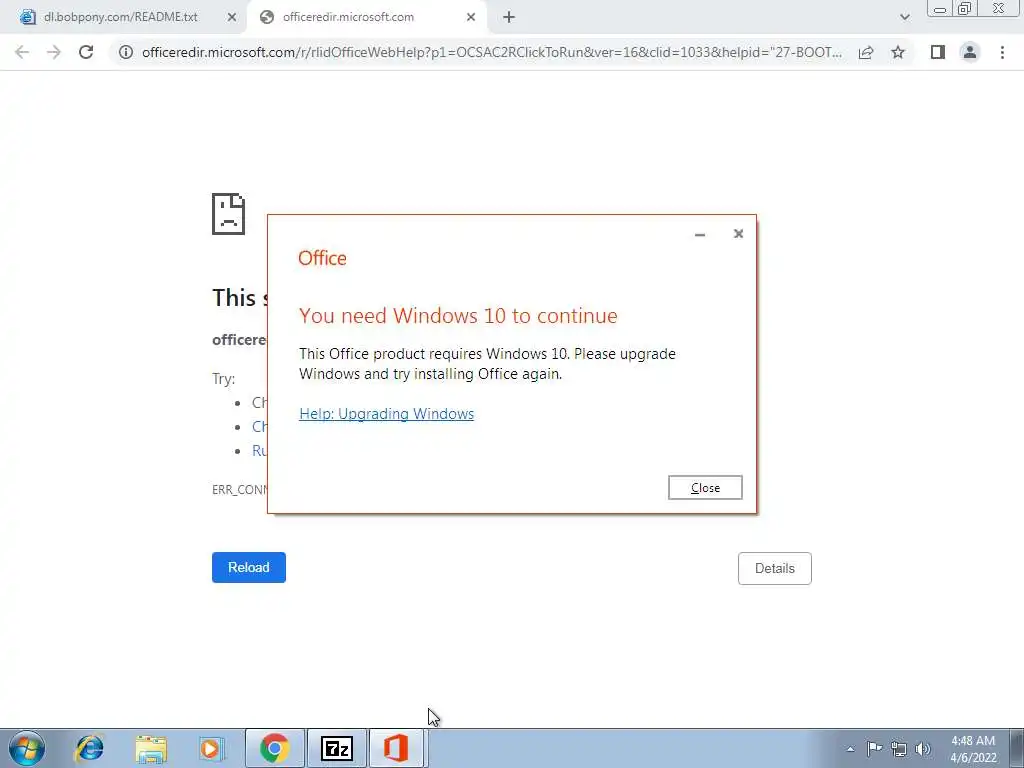Click the URL in the address bar
The width and height of the screenshot is (1024, 768).
pyautogui.click(x=492, y=52)
